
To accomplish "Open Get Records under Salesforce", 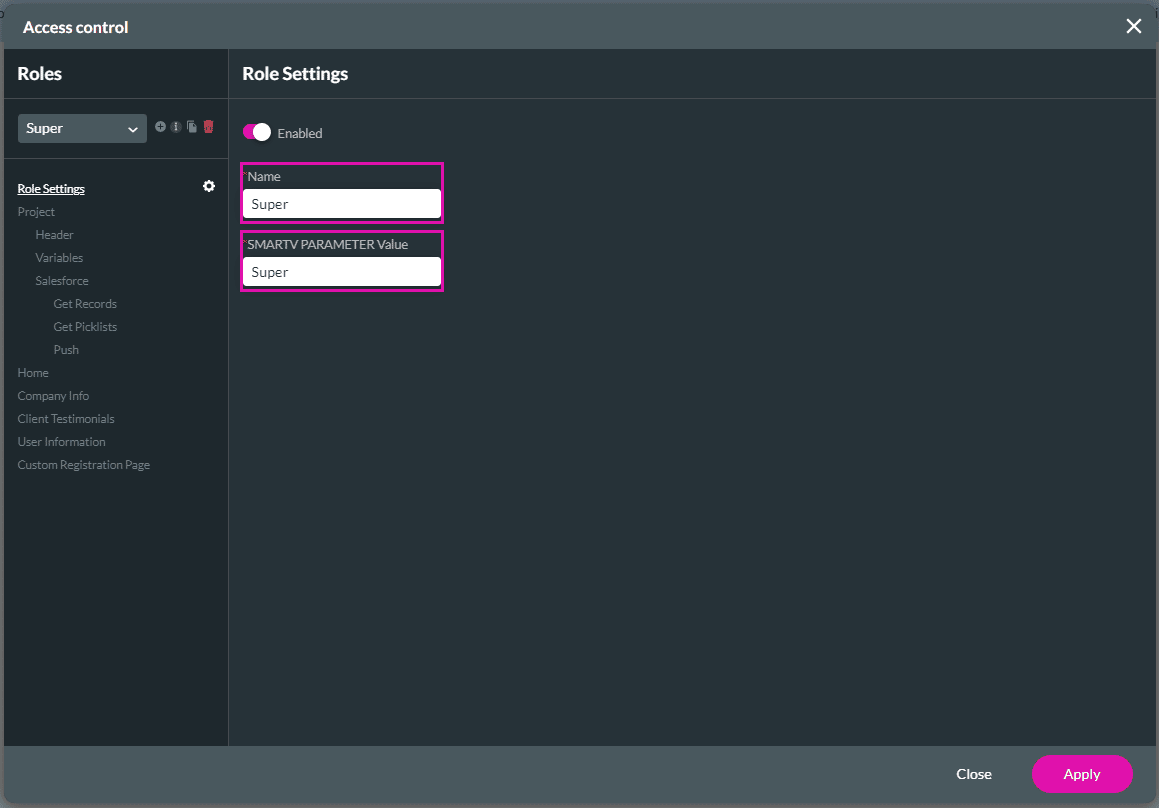I will [85, 304].
